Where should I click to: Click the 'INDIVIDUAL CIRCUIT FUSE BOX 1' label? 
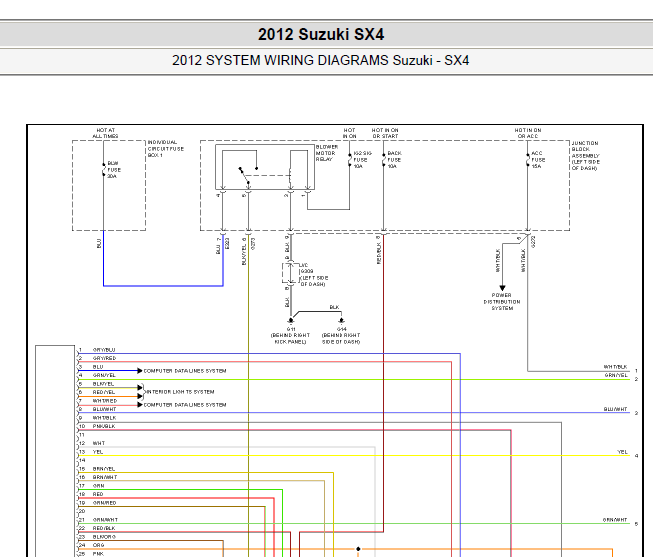pos(165,148)
